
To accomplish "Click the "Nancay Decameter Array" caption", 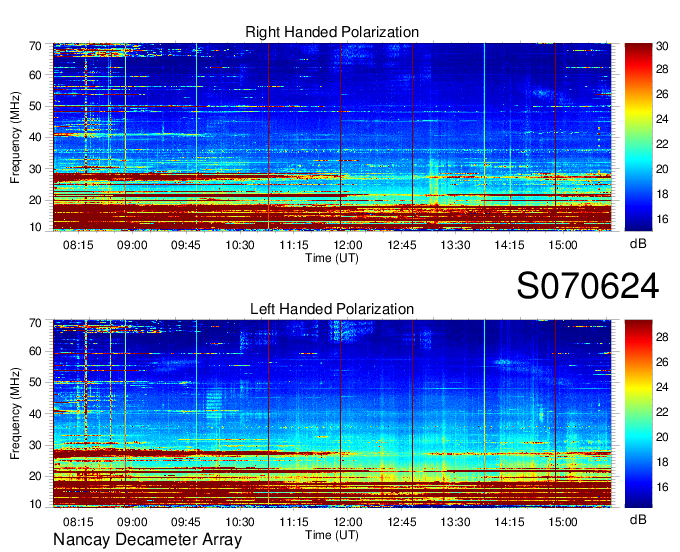I will pos(147,540).
